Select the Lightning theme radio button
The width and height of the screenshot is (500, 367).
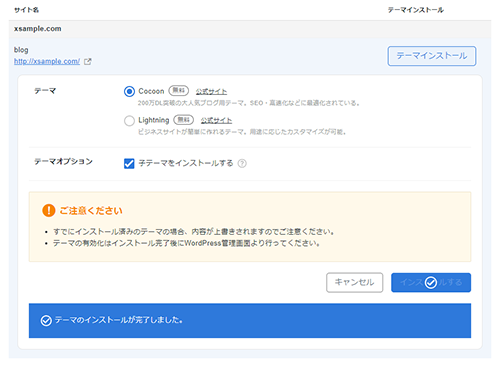click(129, 120)
